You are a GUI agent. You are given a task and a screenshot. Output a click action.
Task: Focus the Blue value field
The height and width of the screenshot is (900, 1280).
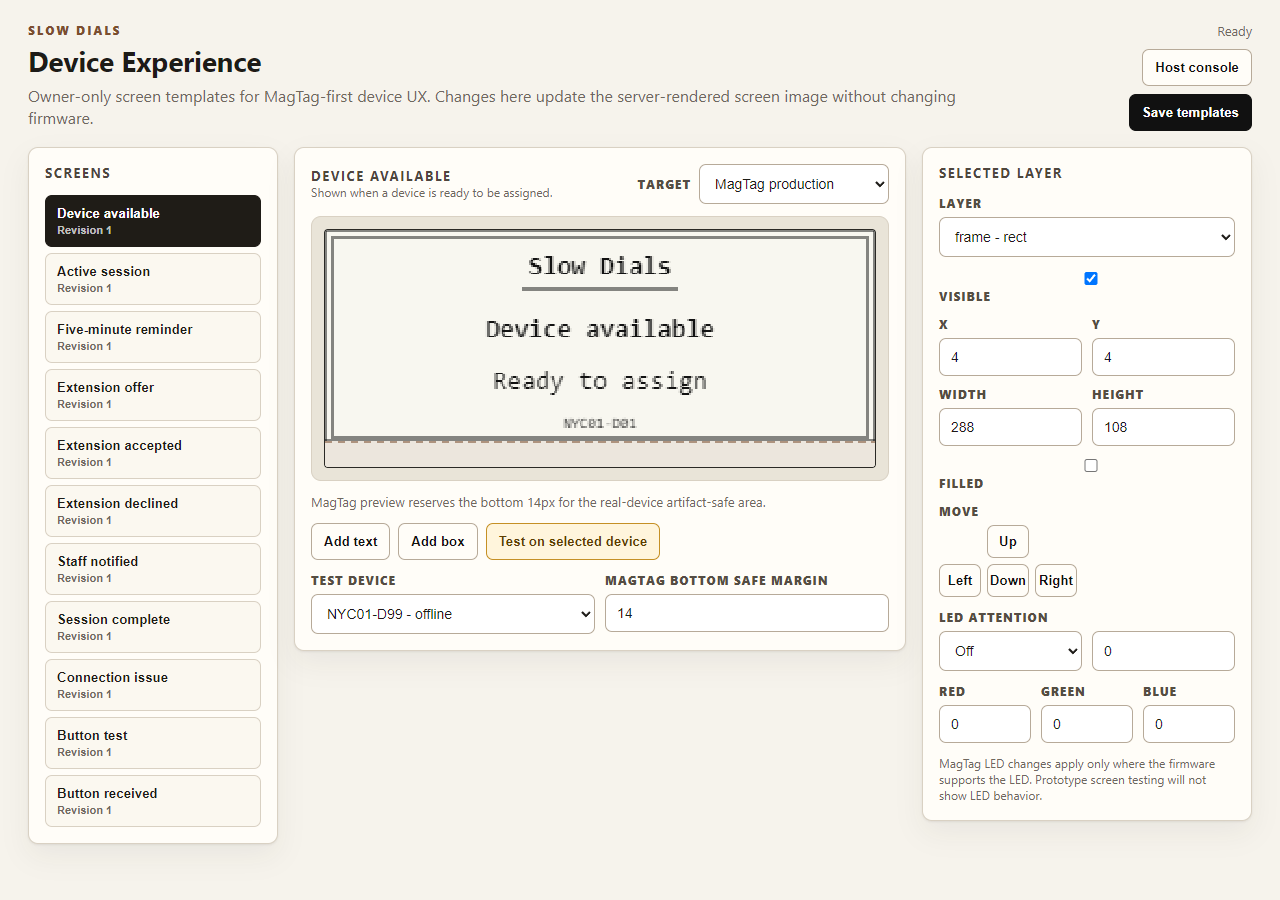(x=1189, y=724)
